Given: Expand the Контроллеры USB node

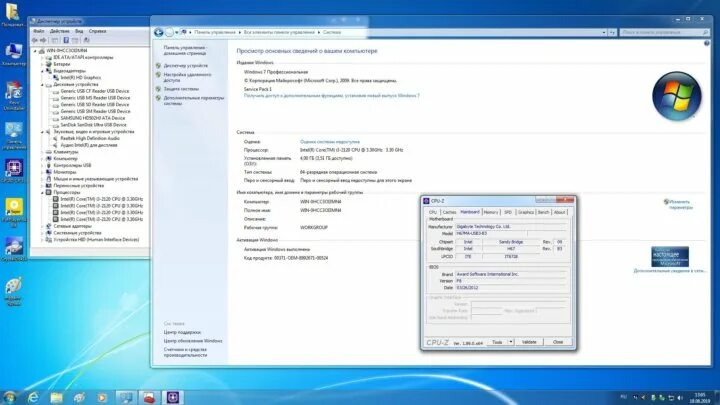Looking at the screenshot, I should pyautogui.click(x=42, y=165).
